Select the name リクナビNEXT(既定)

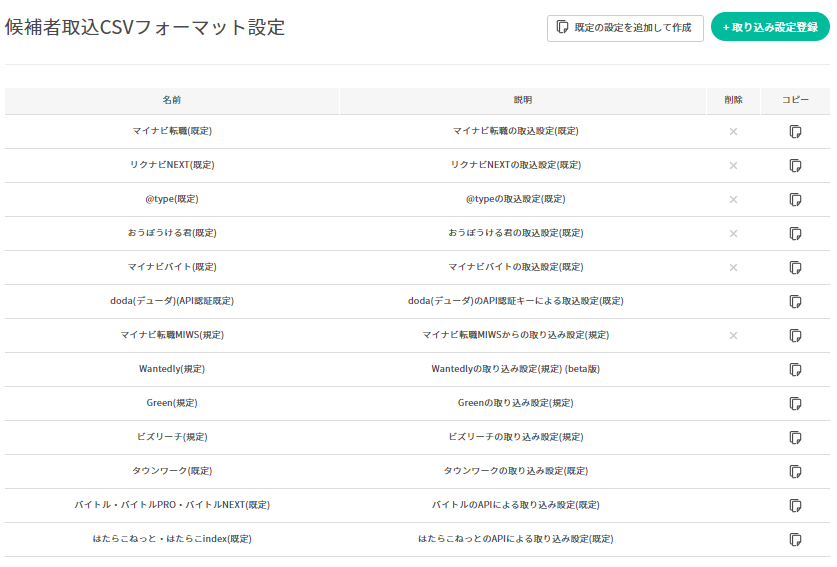pyautogui.click(x=172, y=165)
